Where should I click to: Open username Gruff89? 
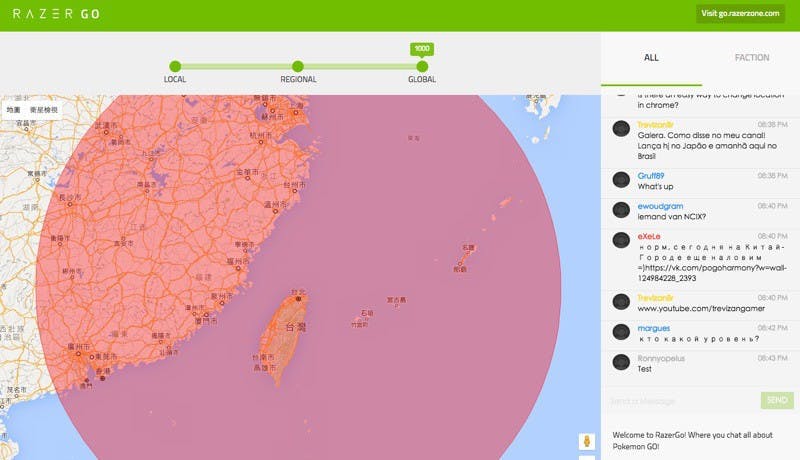(651, 176)
